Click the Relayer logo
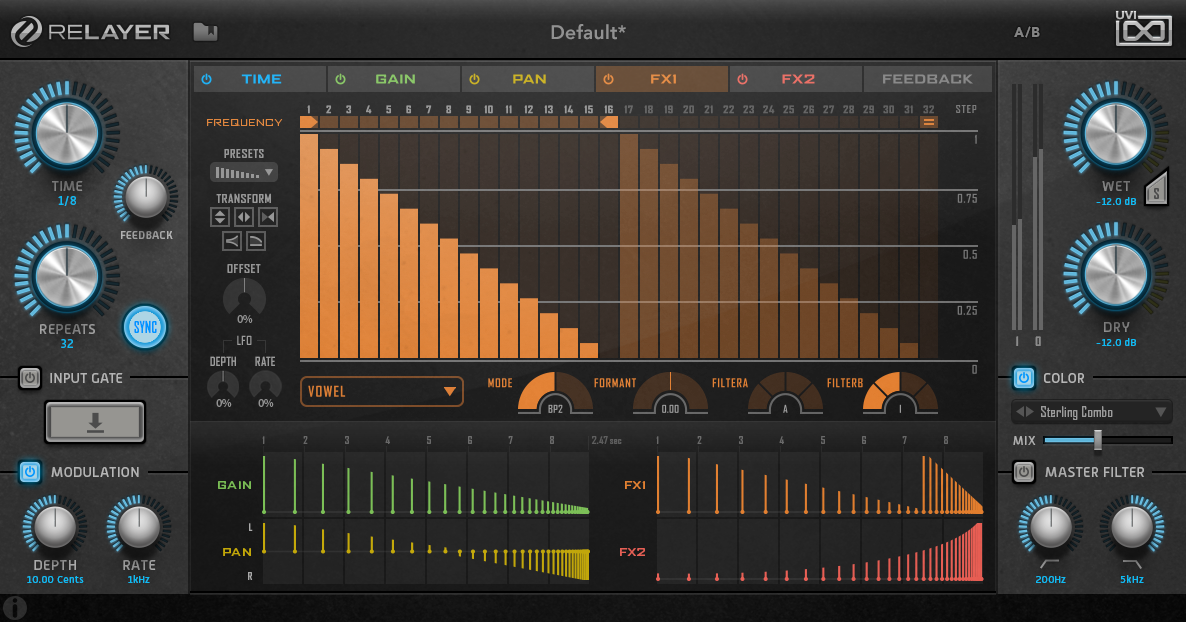This screenshot has width=1186, height=622. click(x=91, y=32)
